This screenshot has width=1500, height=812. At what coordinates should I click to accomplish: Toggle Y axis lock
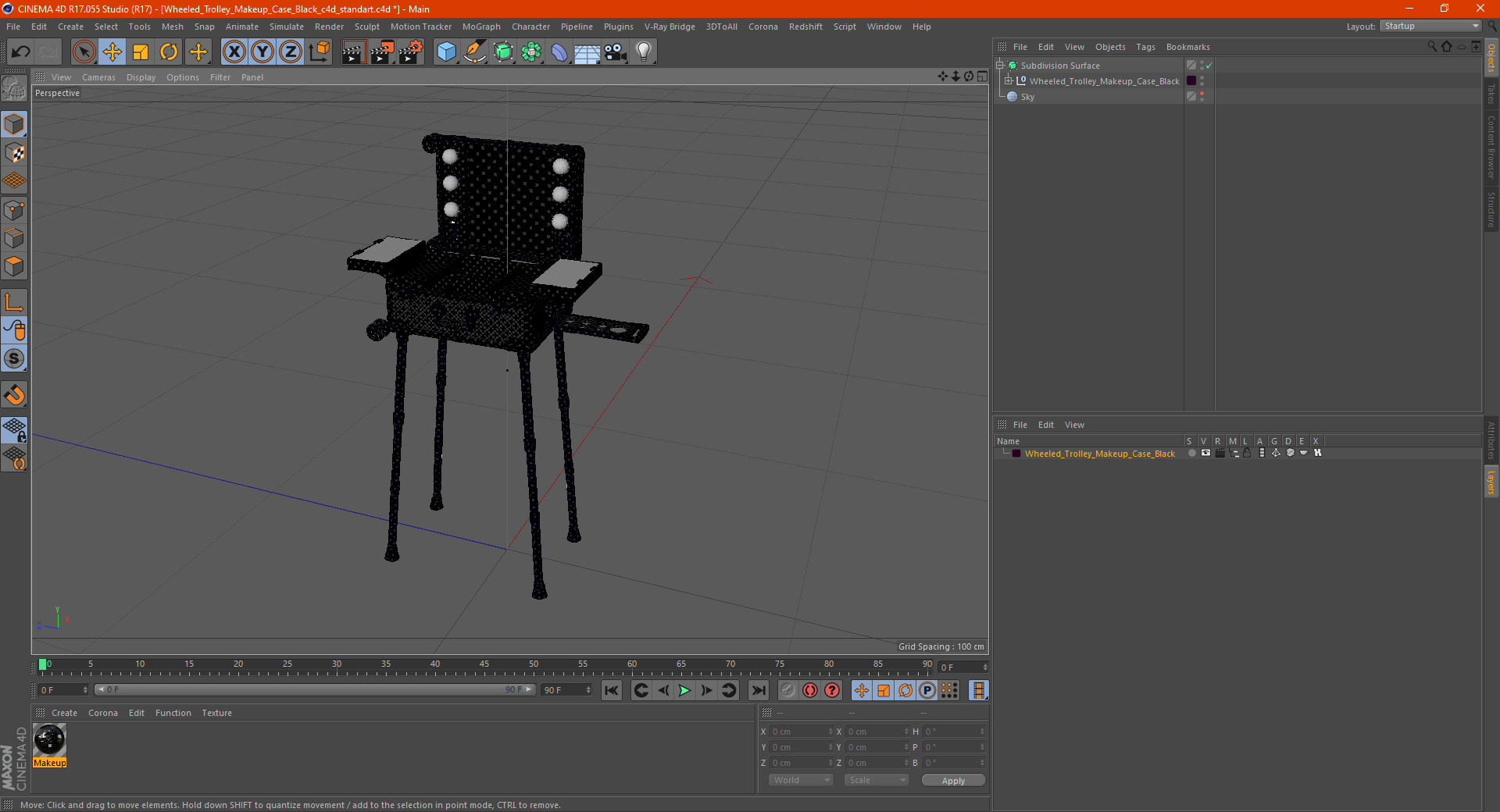262,52
